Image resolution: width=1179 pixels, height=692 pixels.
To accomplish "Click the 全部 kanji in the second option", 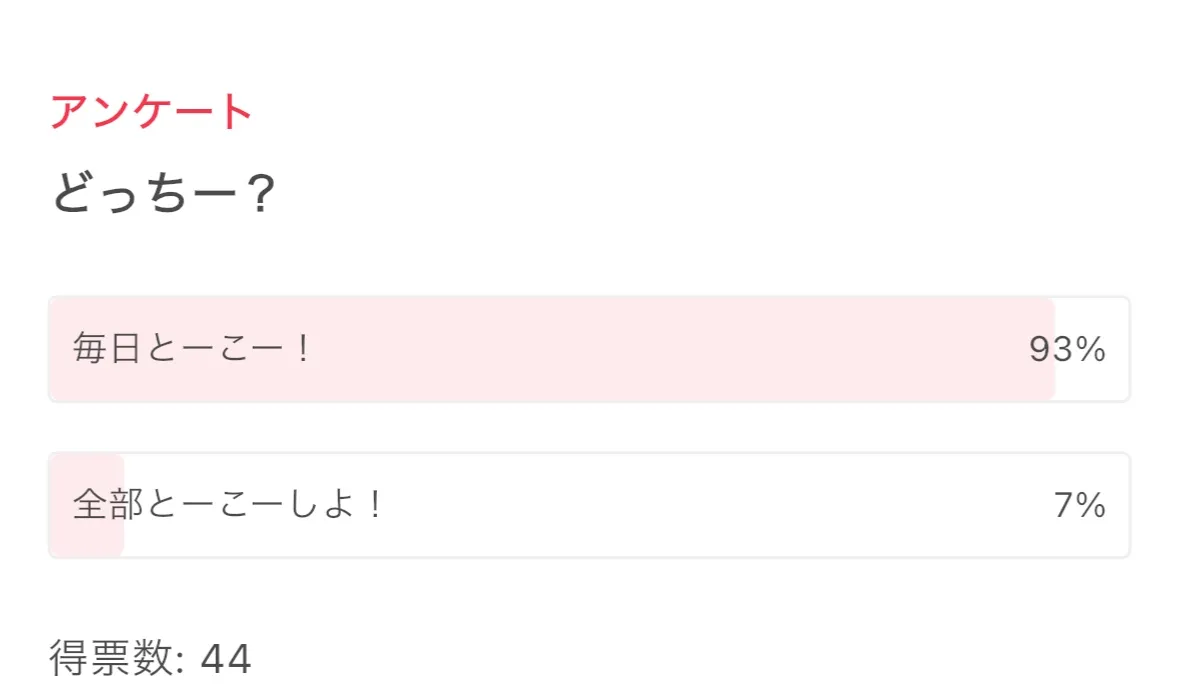I will (107, 505).
